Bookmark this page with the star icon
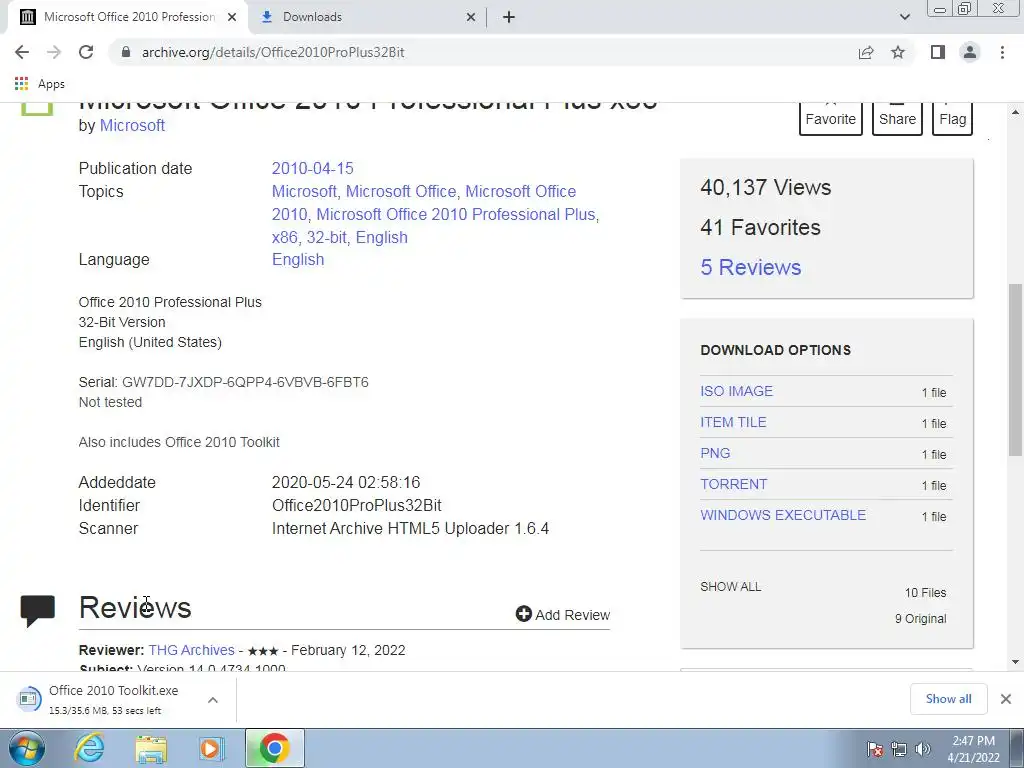 coord(898,52)
